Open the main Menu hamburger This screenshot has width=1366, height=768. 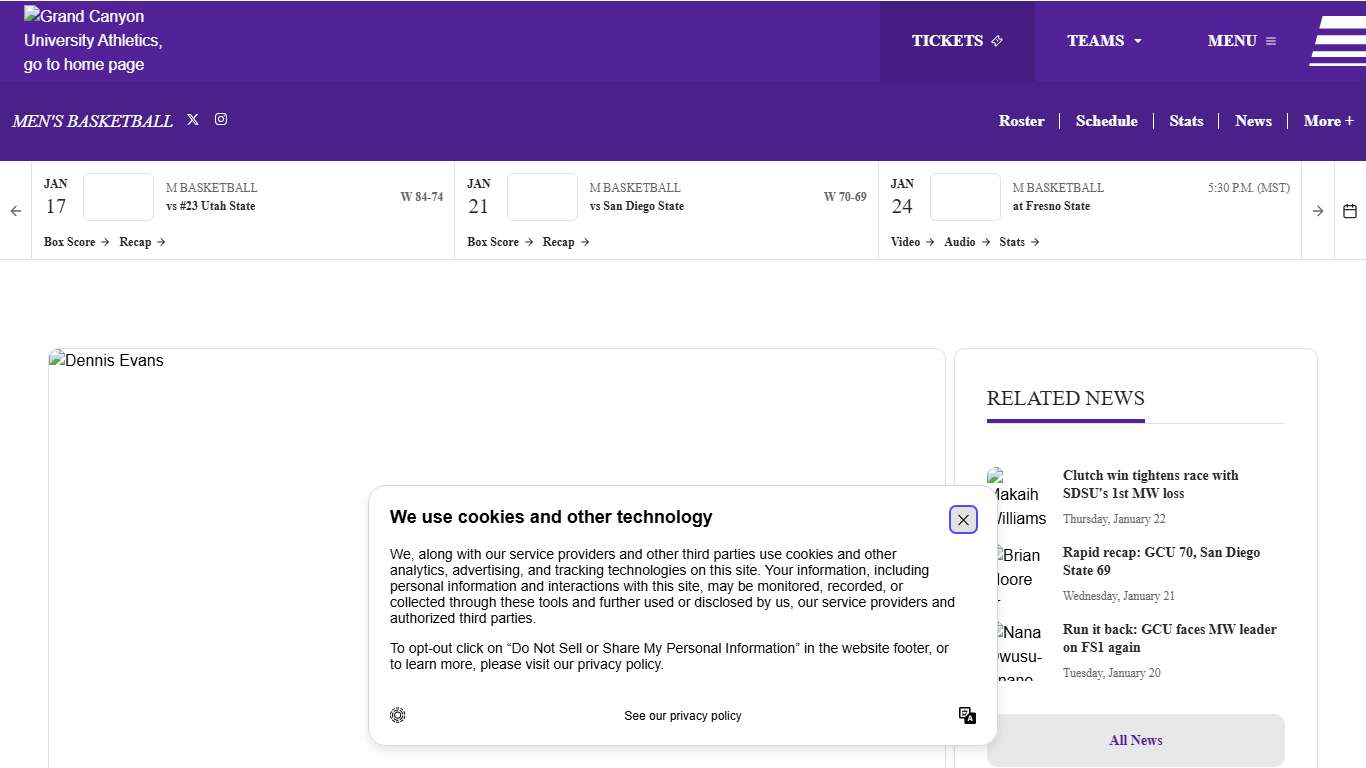[1242, 41]
